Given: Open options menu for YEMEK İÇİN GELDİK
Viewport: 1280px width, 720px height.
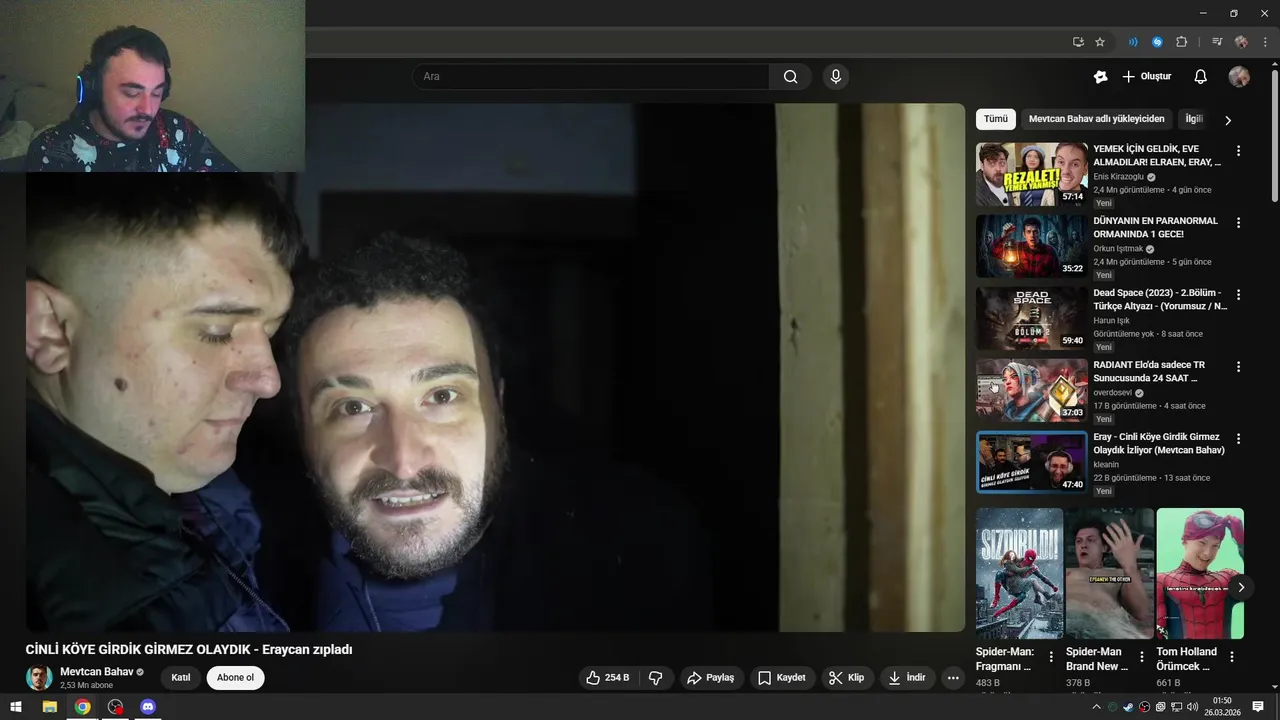Looking at the screenshot, I should click(1238, 151).
